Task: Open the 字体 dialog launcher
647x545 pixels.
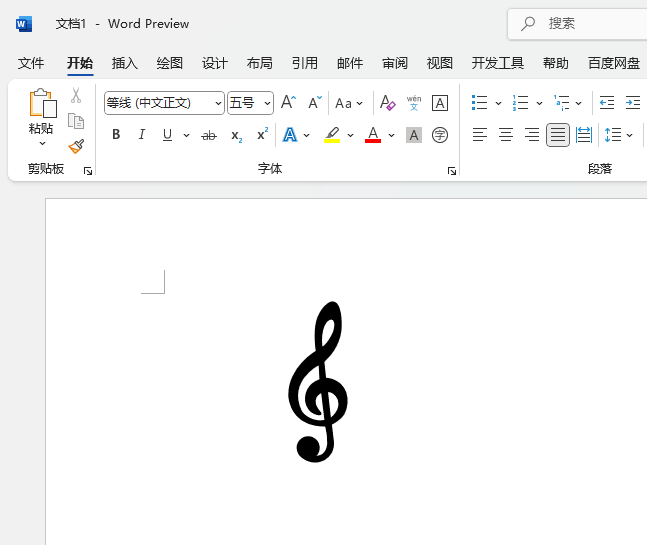Action: (x=452, y=171)
